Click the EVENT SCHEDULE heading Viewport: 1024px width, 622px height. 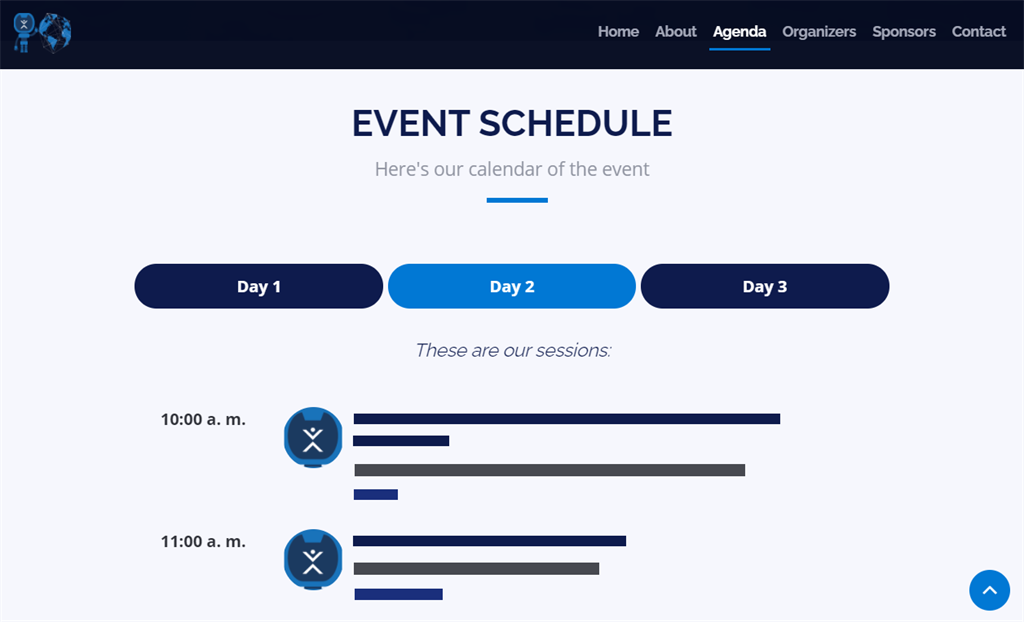511,123
